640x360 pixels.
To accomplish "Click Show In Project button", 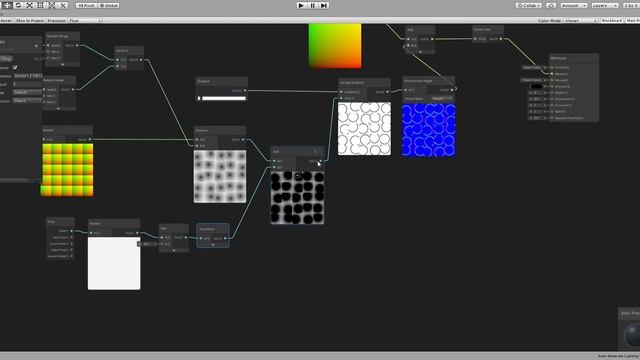I will (30, 20).
